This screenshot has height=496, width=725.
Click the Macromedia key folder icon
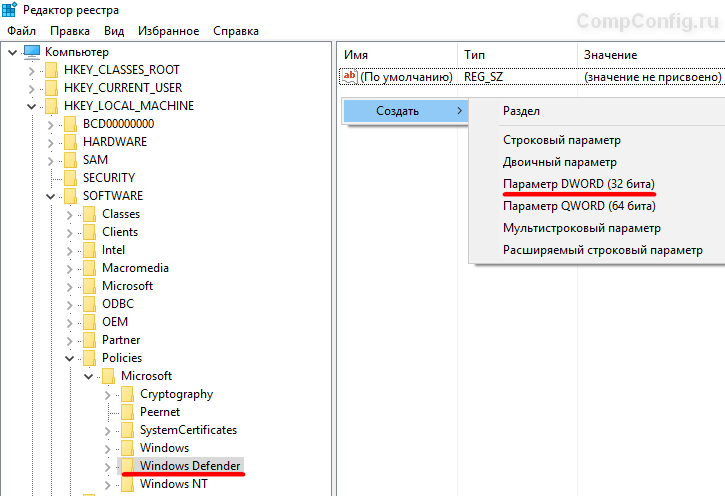point(89,268)
